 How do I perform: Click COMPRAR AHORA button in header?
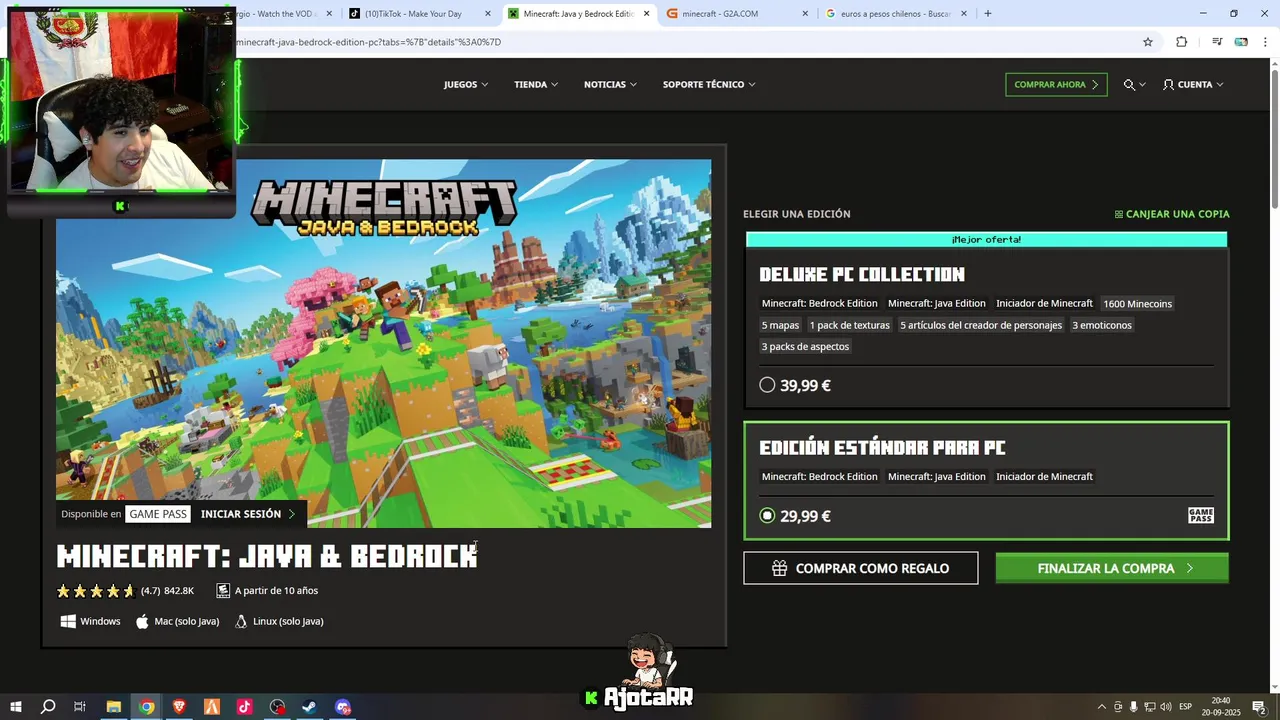tap(1056, 85)
